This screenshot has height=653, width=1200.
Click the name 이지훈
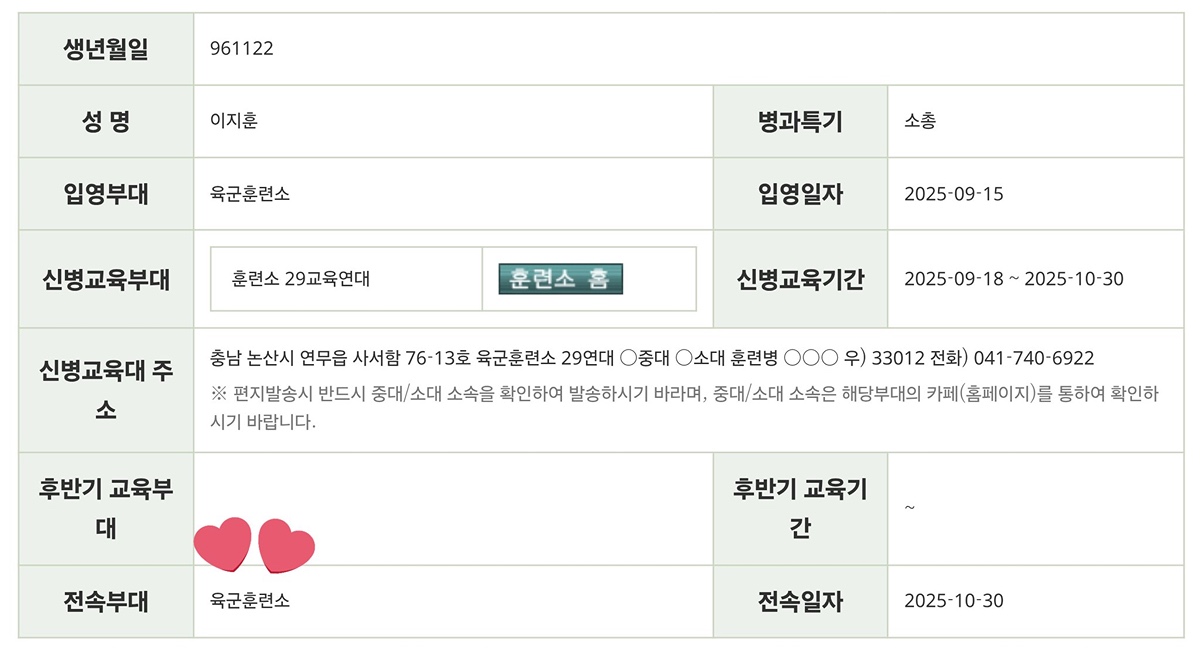pyautogui.click(x=234, y=121)
